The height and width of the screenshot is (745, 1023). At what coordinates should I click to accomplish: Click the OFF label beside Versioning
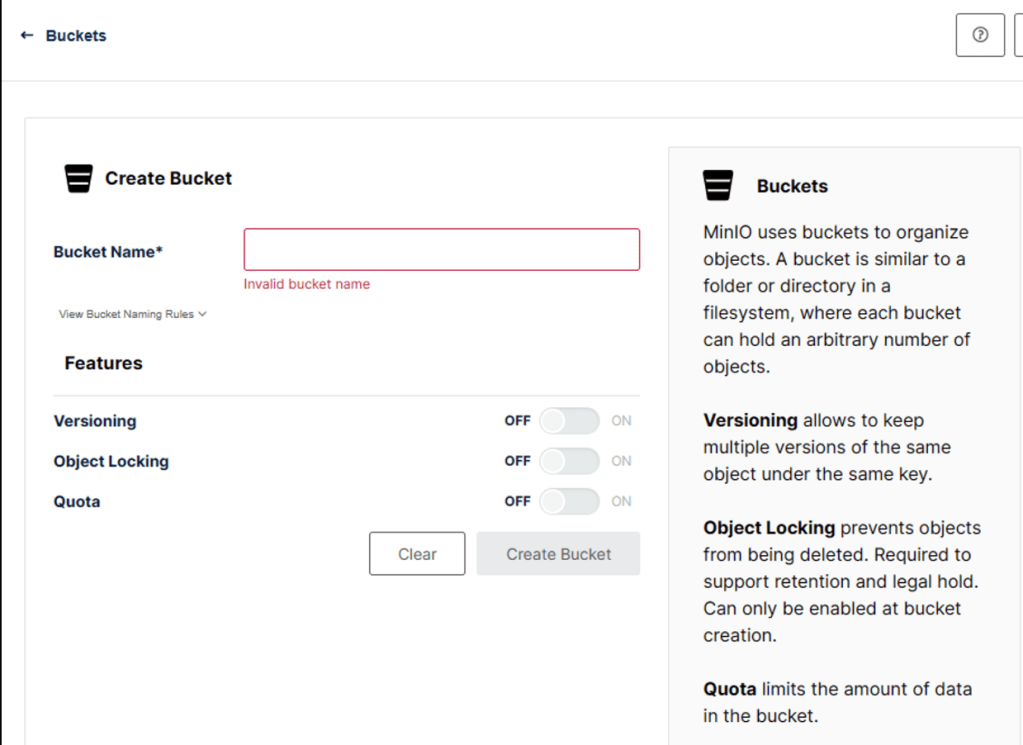[x=517, y=420]
